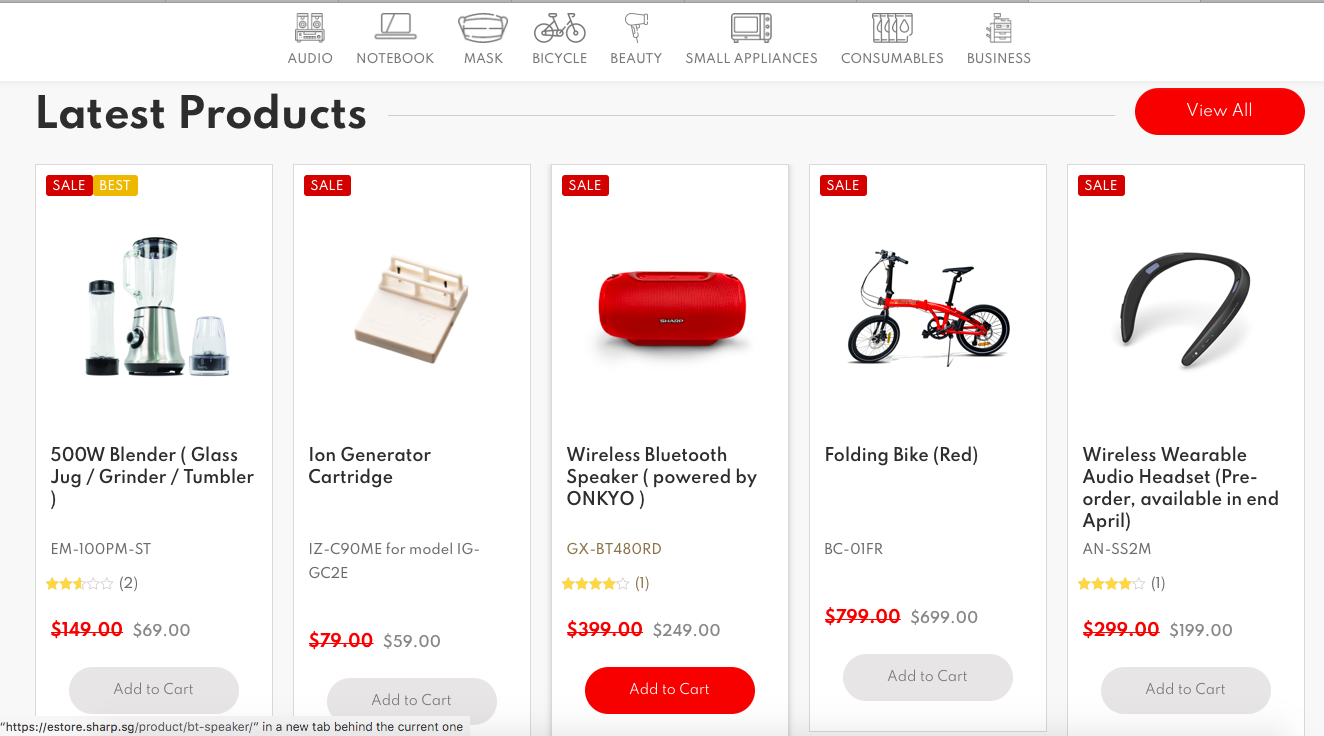View the red folding bike photo

(x=928, y=306)
